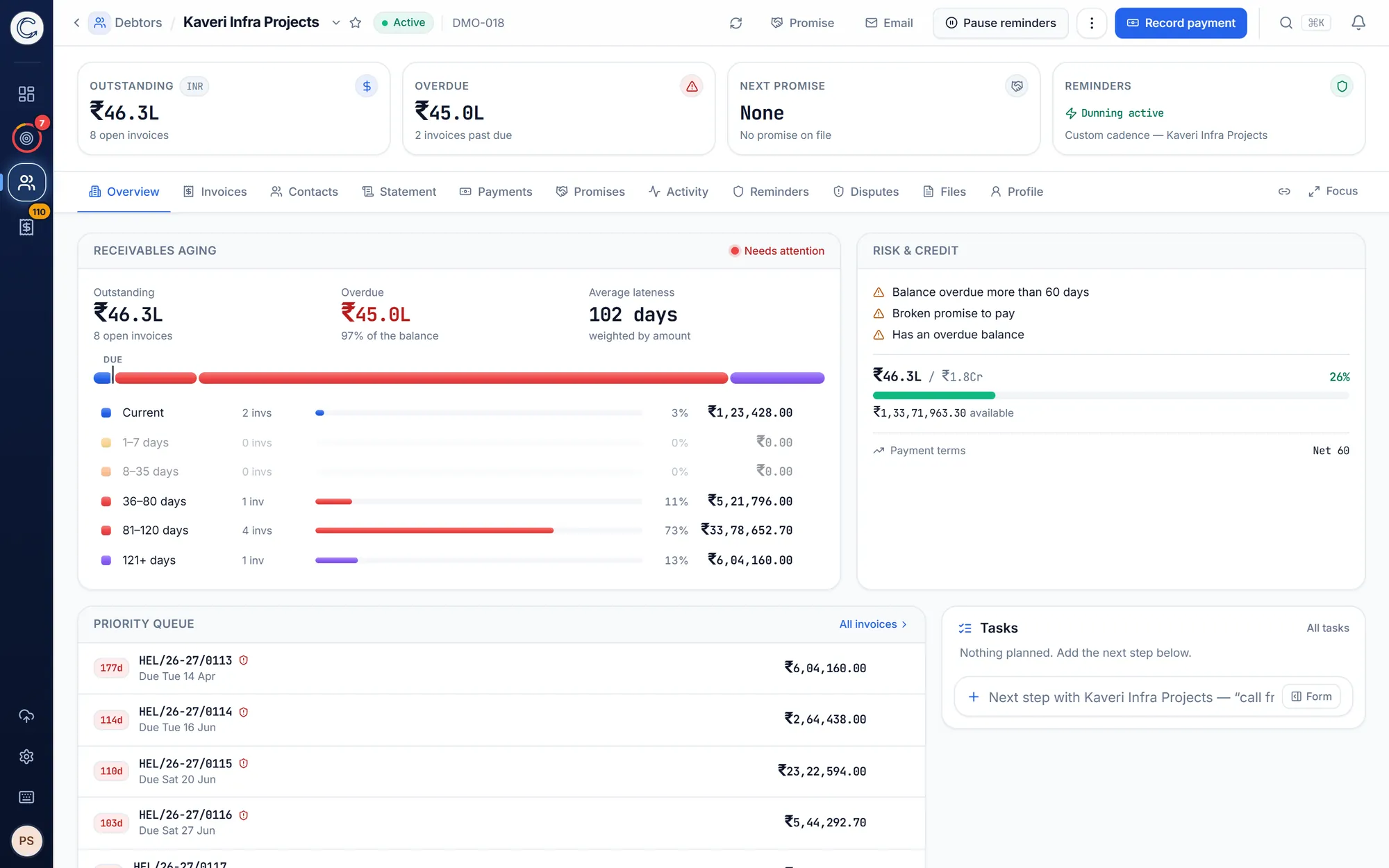Screen dimensions: 1389x868
Task: Click the shield icon in Reminders card
Action: coord(1342,86)
